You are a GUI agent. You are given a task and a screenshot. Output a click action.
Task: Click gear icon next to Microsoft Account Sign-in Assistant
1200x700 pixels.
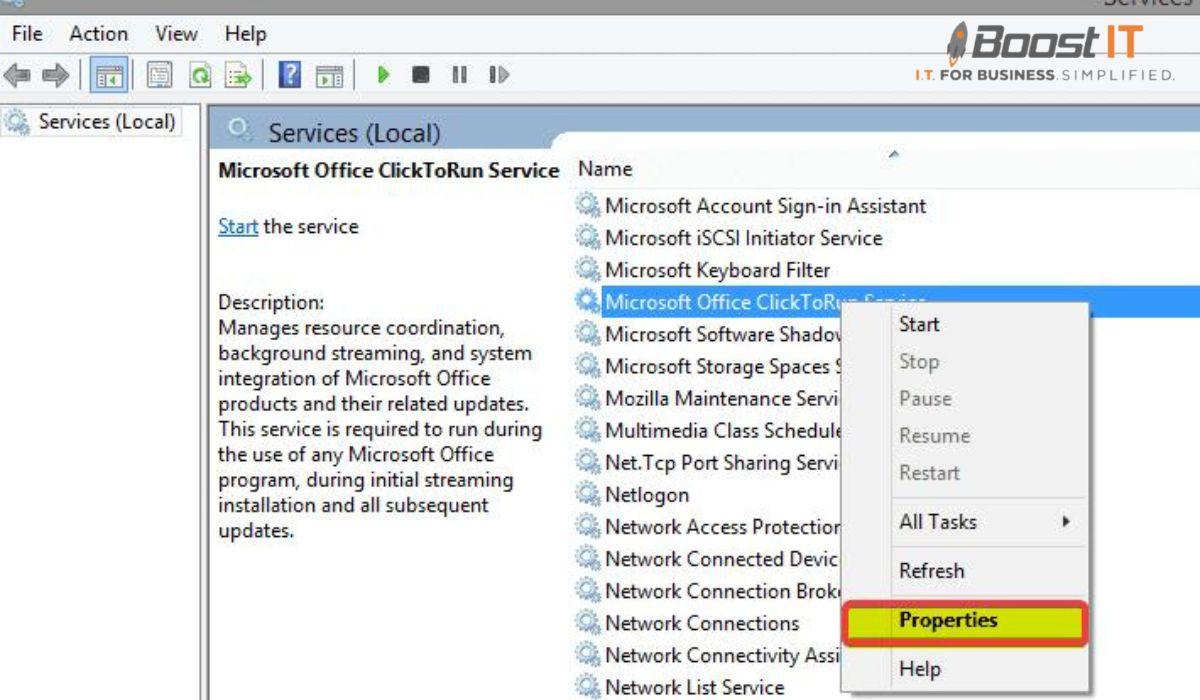pos(588,206)
